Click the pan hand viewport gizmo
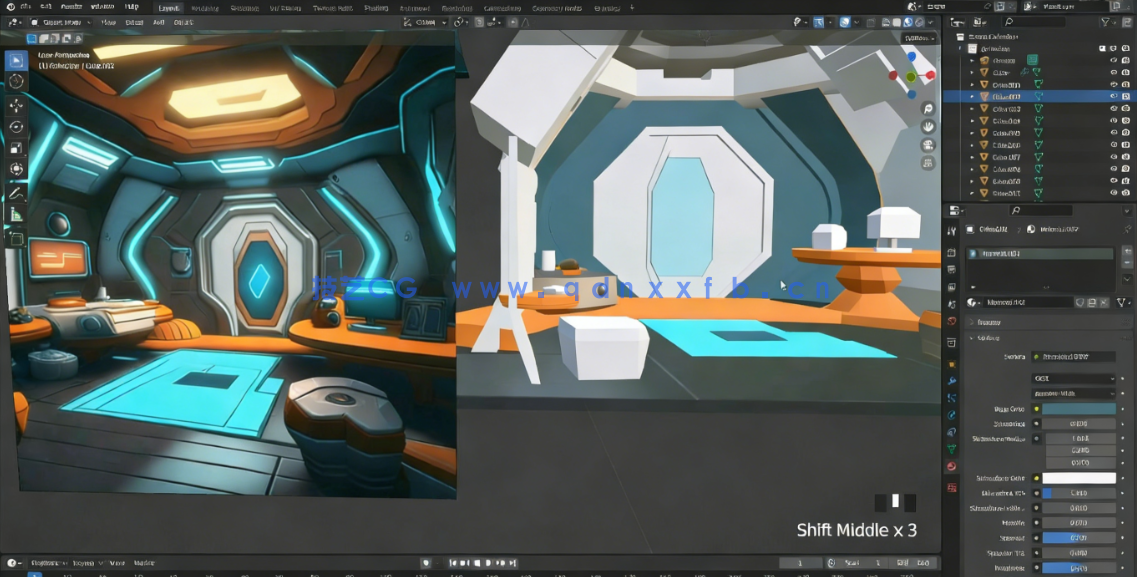This screenshot has height=577, width=1137. [928, 126]
